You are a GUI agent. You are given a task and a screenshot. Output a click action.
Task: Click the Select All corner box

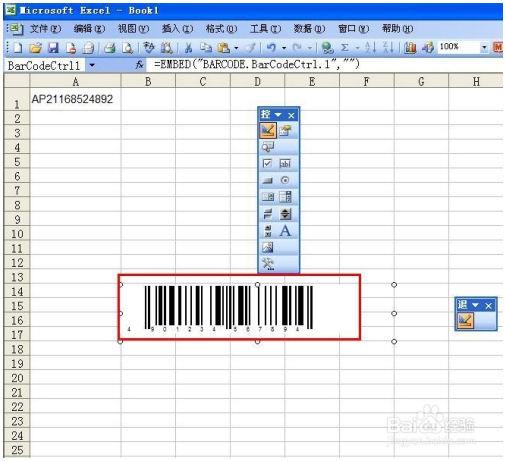coord(17,81)
